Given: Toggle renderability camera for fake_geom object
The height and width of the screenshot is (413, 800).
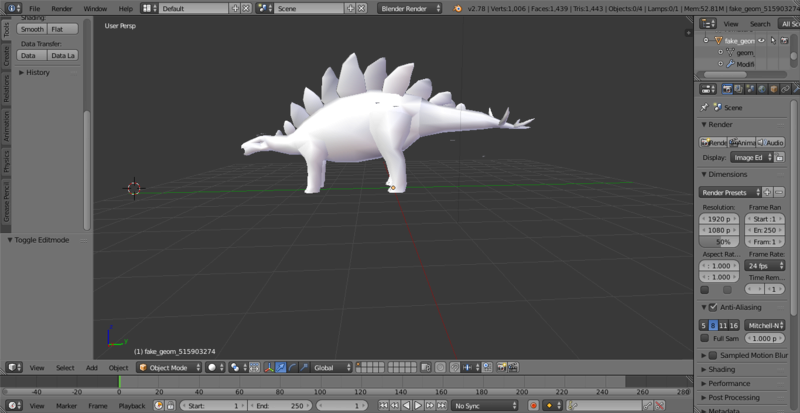Looking at the screenshot, I should [784, 40].
